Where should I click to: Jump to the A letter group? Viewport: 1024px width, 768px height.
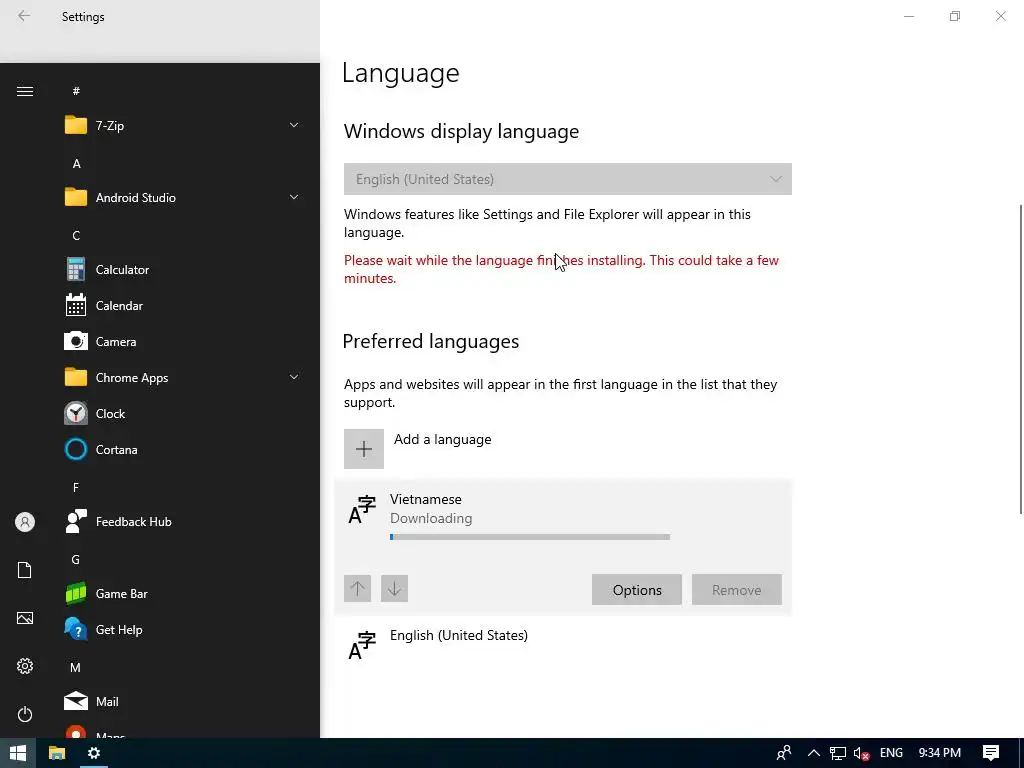click(x=76, y=163)
